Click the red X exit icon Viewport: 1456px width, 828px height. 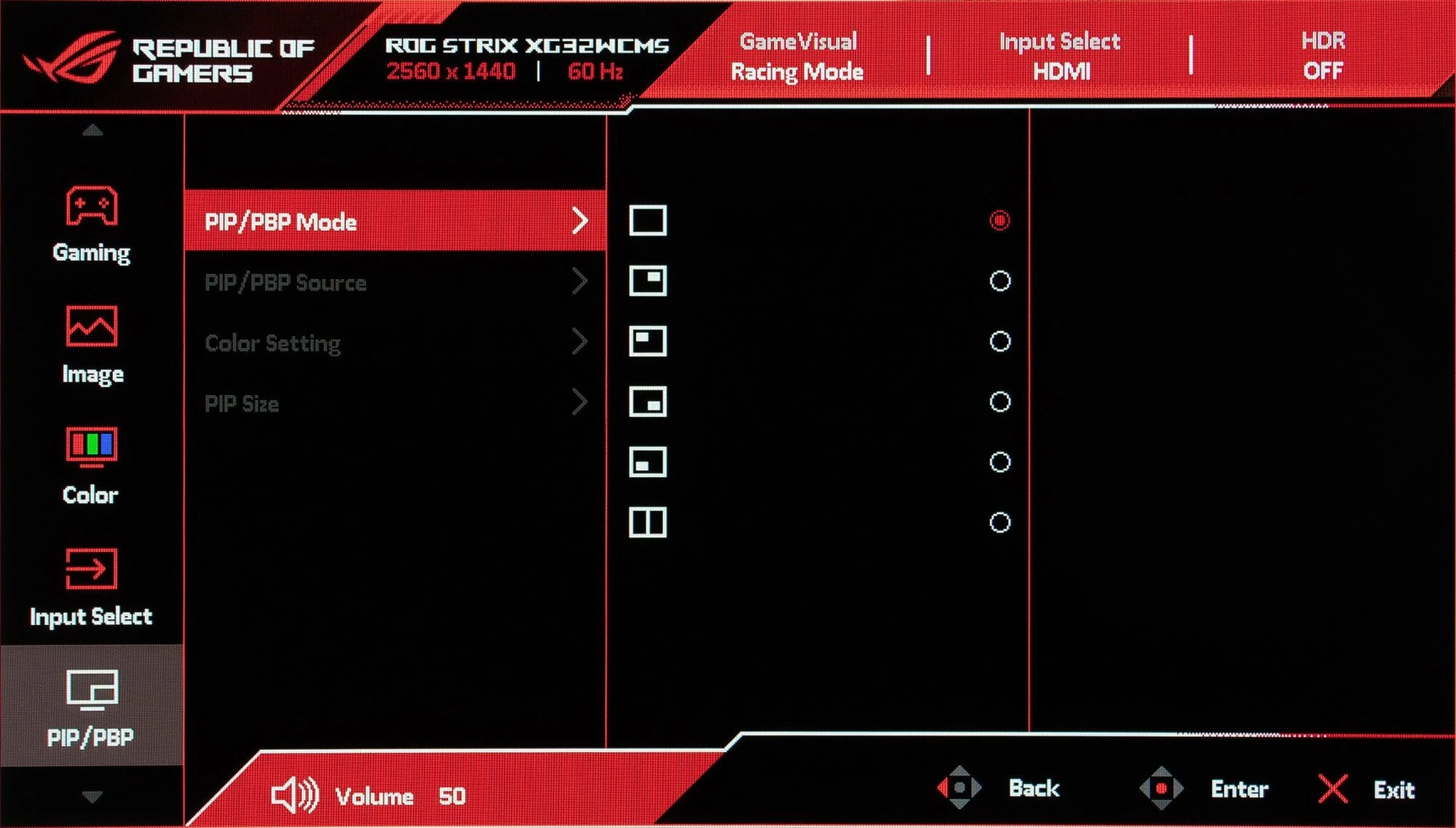point(1332,789)
